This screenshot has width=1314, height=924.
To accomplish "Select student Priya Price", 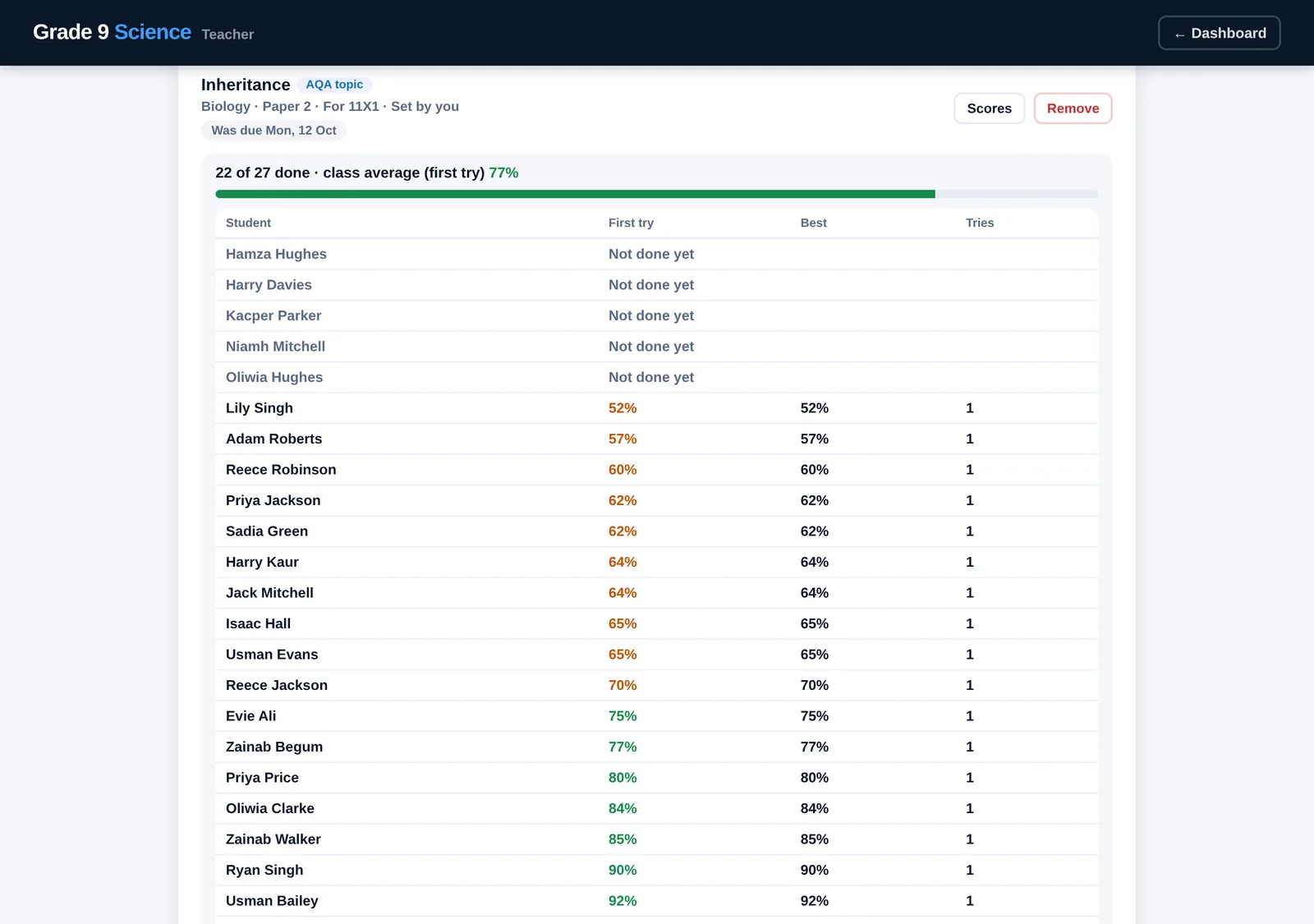I will pyautogui.click(x=262, y=778).
